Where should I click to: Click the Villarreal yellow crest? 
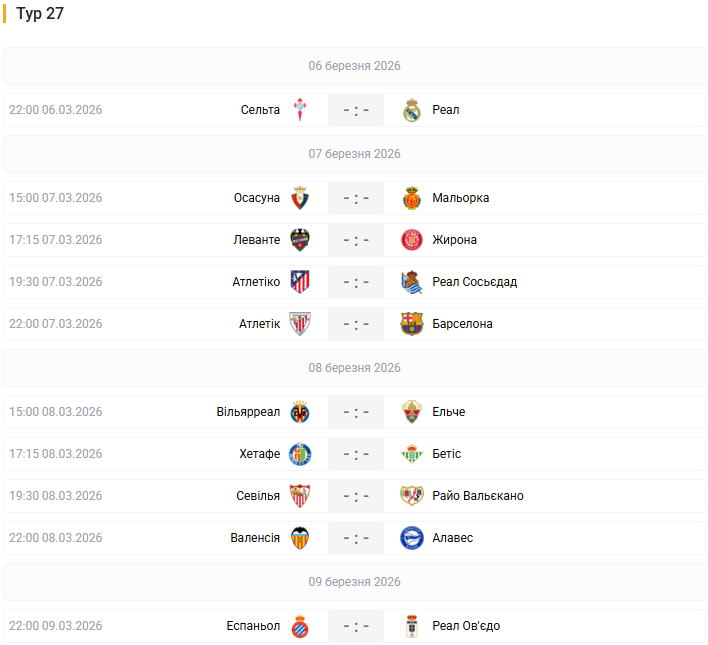pos(300,412)
